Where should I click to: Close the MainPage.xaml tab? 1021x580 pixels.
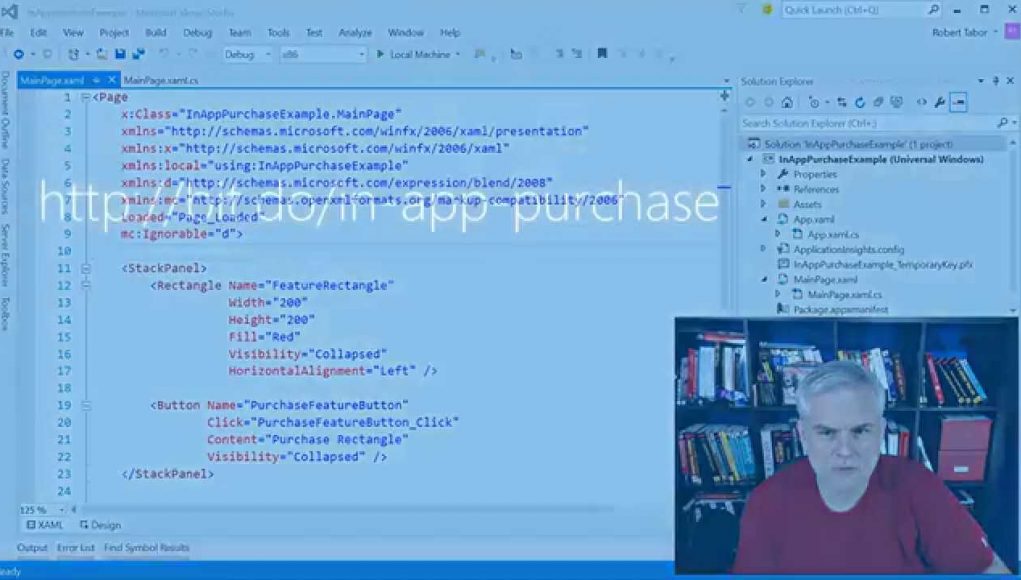(111, 80)
